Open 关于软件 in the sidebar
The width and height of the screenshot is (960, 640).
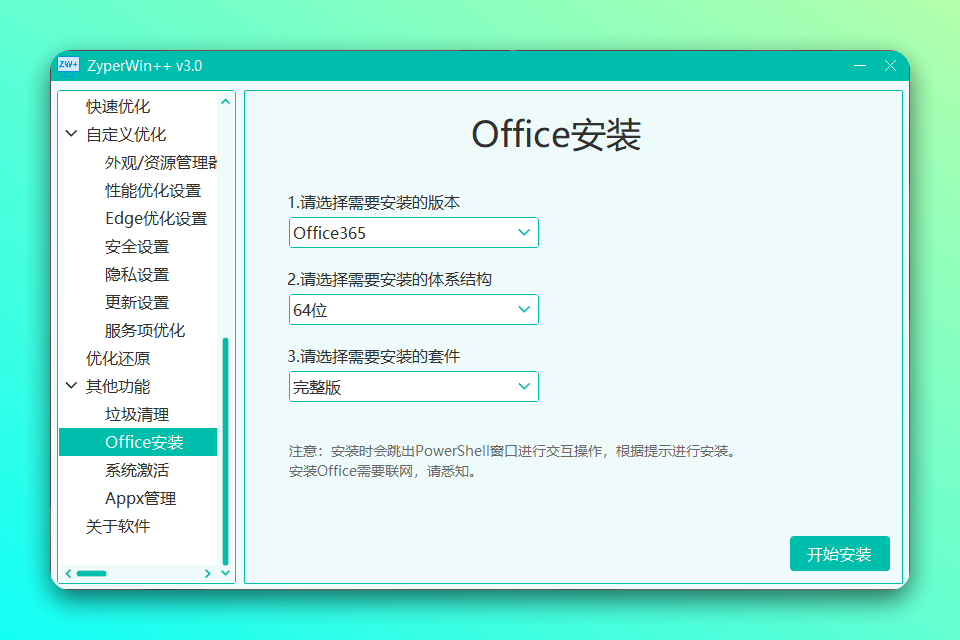pyautogui.click(x=118, y=526)
